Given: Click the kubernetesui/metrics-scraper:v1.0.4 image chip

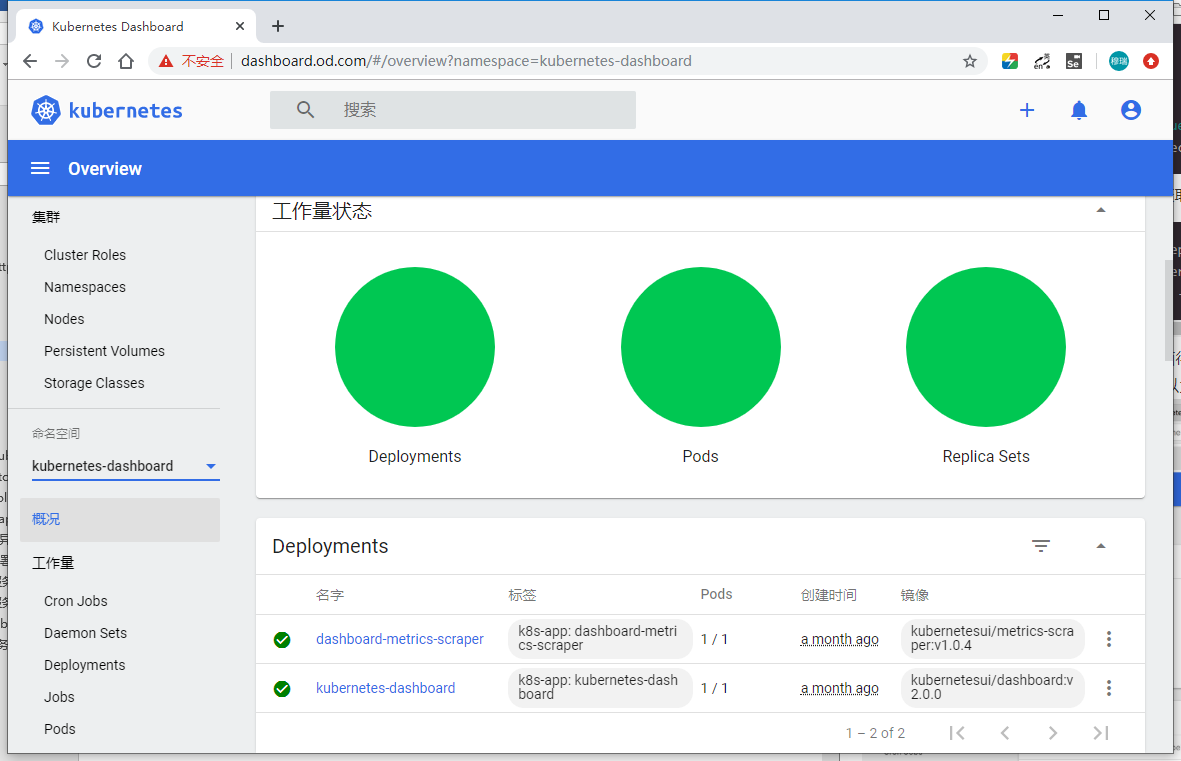Looking at the screenshot, I should (993, 639).
